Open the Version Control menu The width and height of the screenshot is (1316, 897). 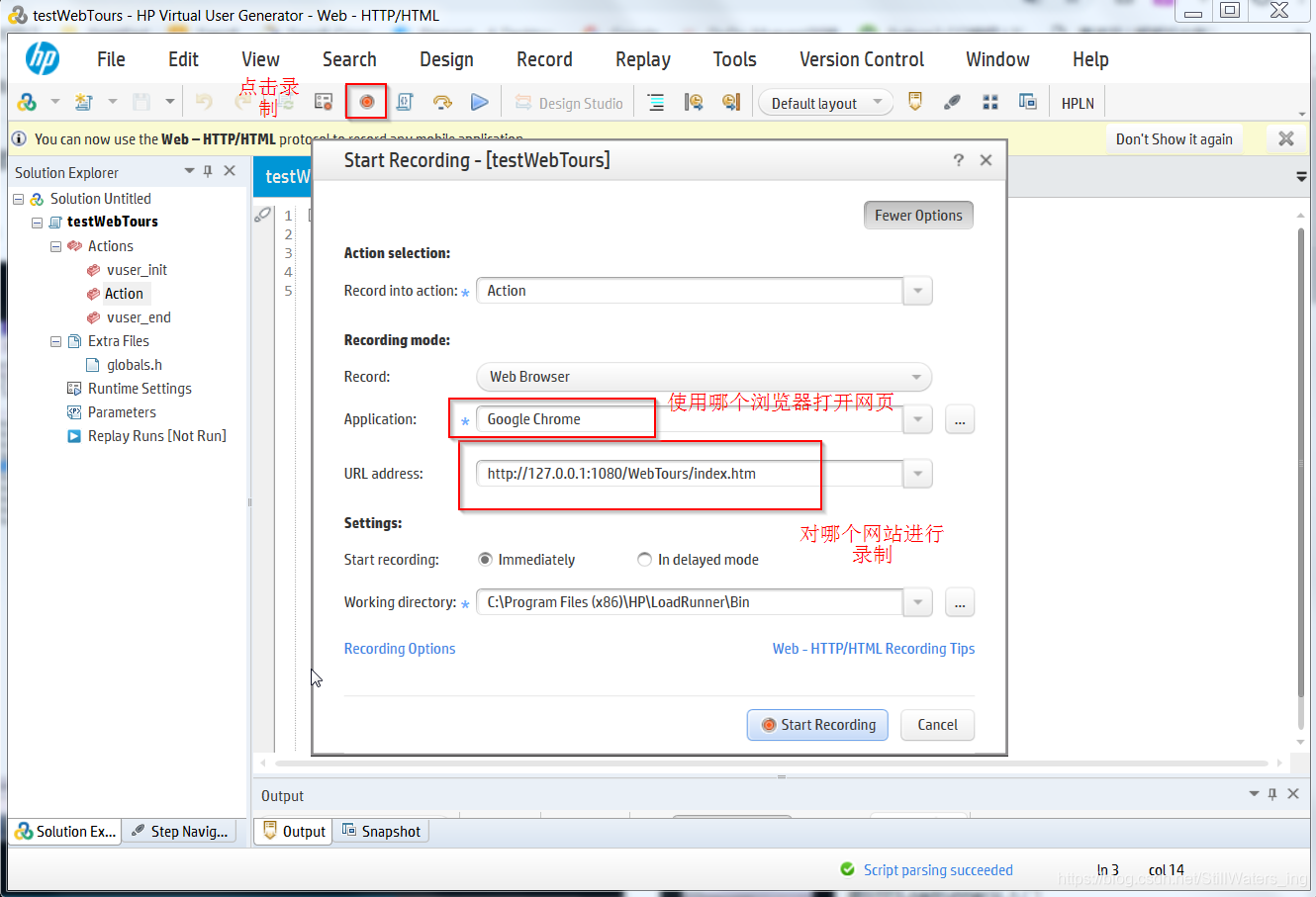coord(862,59)
